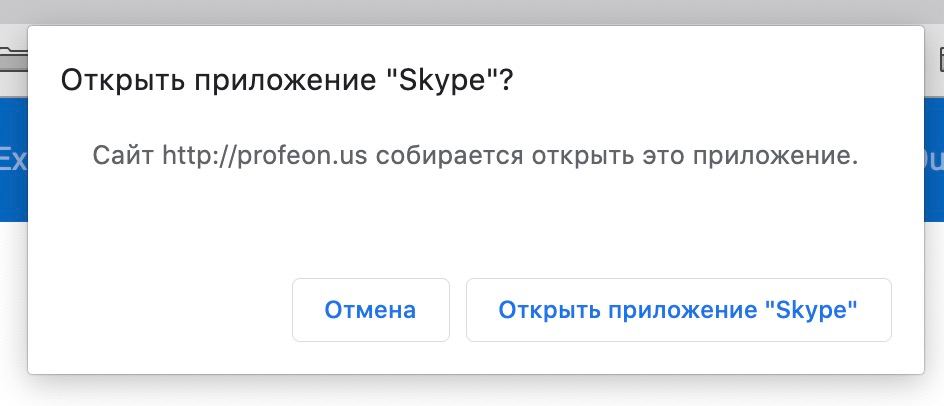Click the cut-off icon at the right toolbar edge

click(x=937, y=57)
